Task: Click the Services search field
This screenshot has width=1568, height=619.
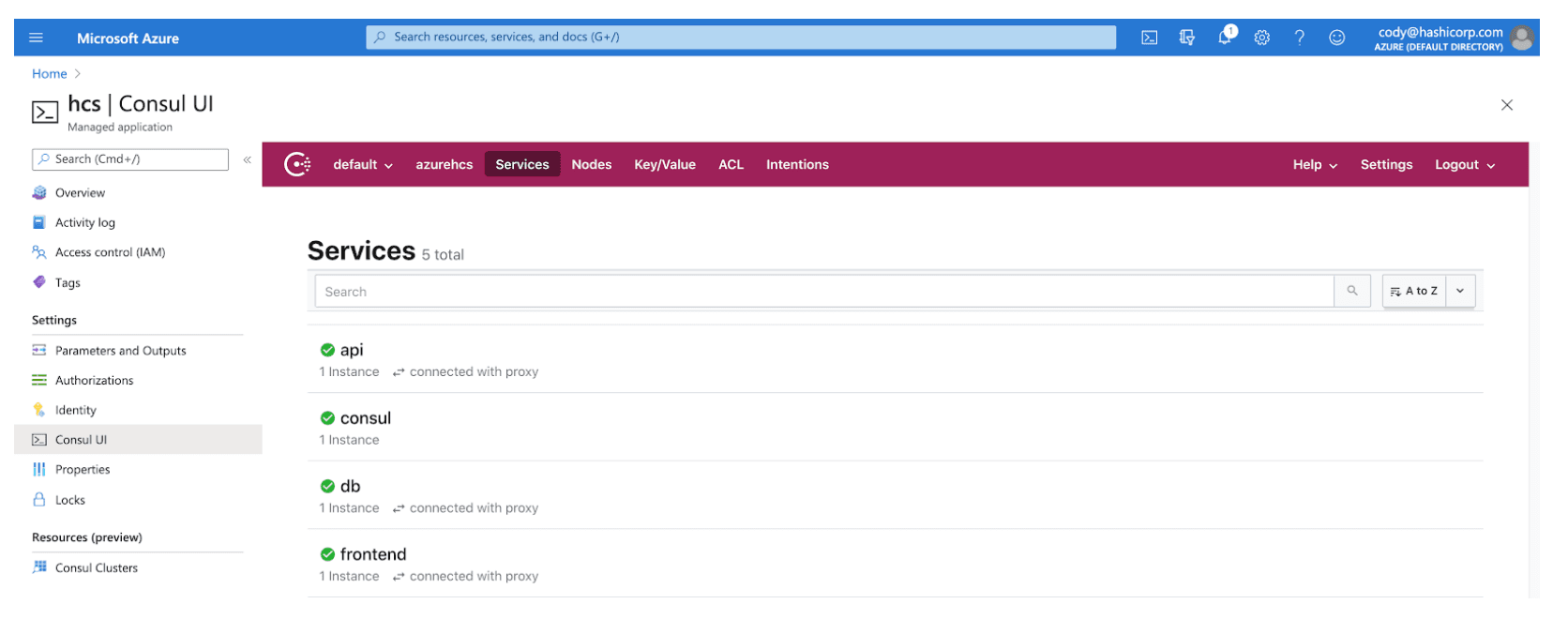Action: point(823,292)
